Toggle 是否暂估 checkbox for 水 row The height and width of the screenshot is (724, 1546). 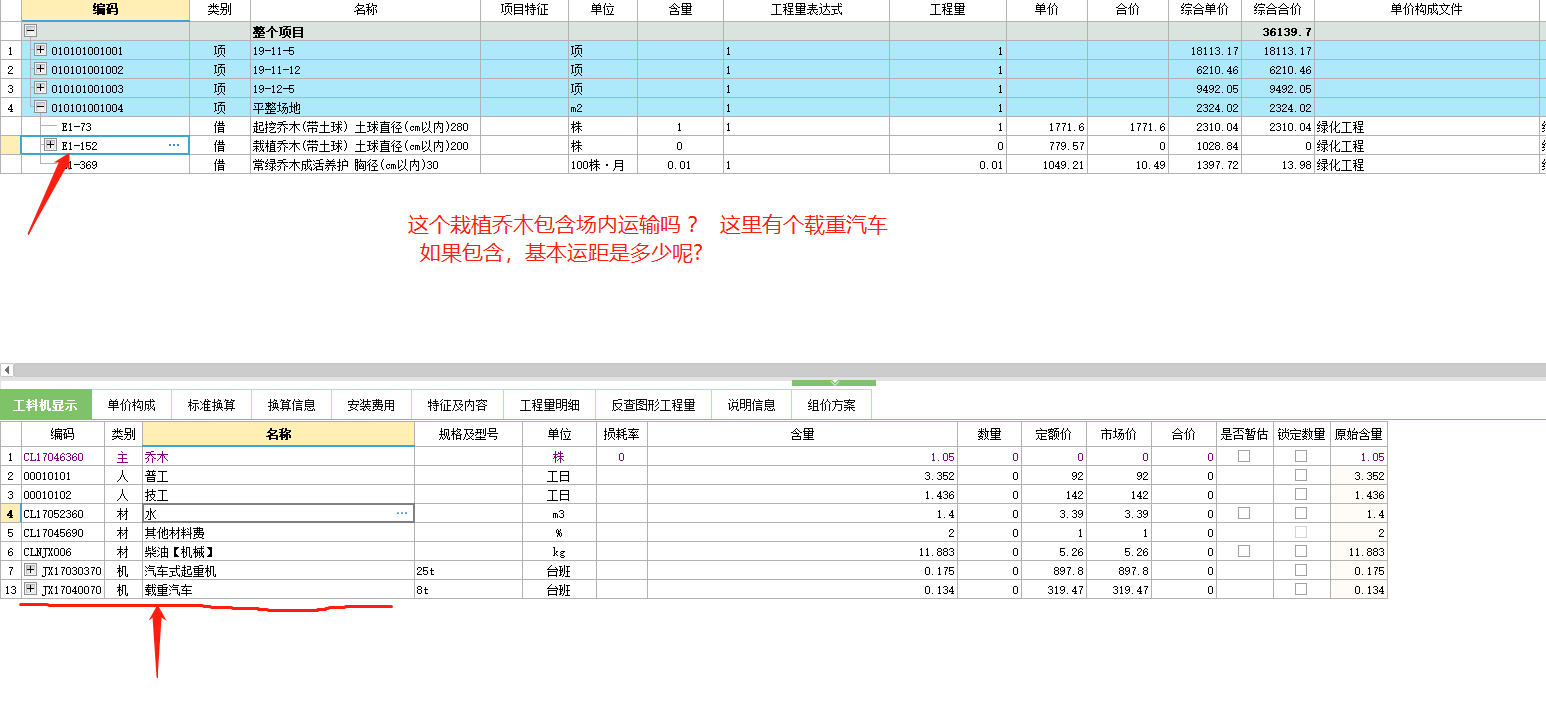point(1244,514)
